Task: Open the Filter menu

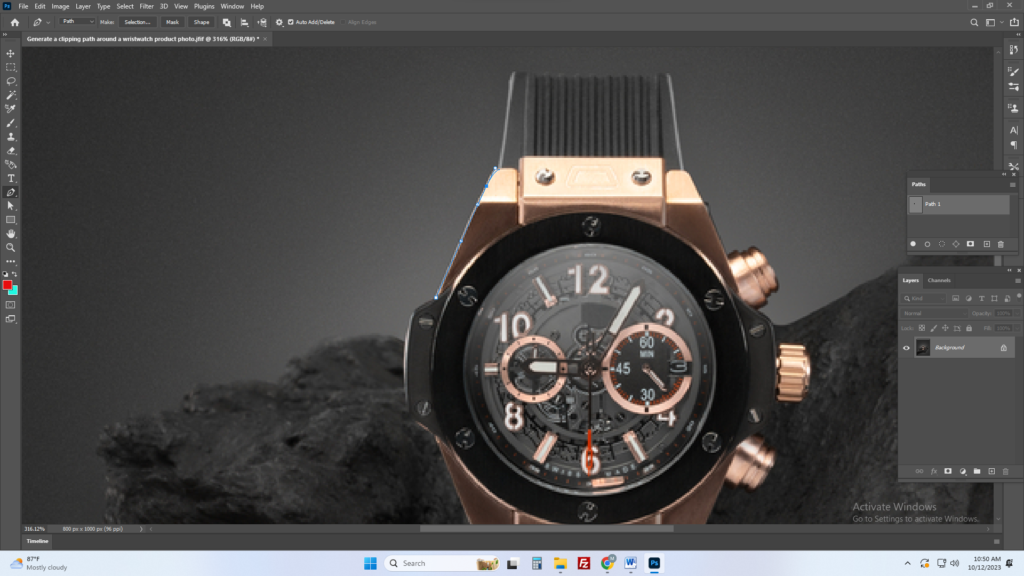Action: click(x=146, y=6)
